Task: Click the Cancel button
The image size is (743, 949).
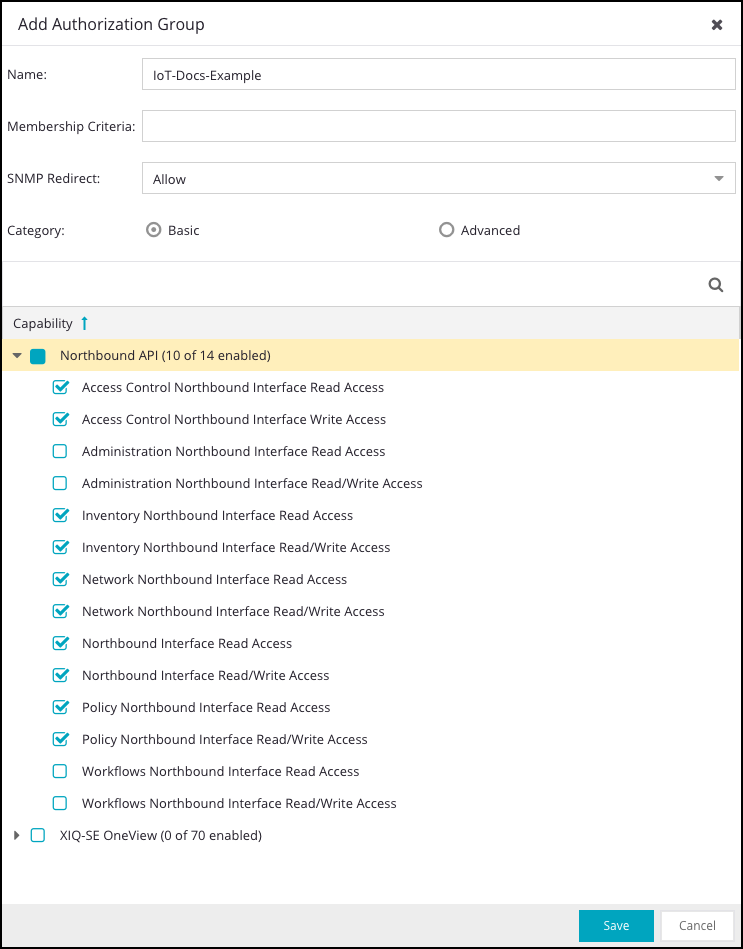Action: point(697,926)
